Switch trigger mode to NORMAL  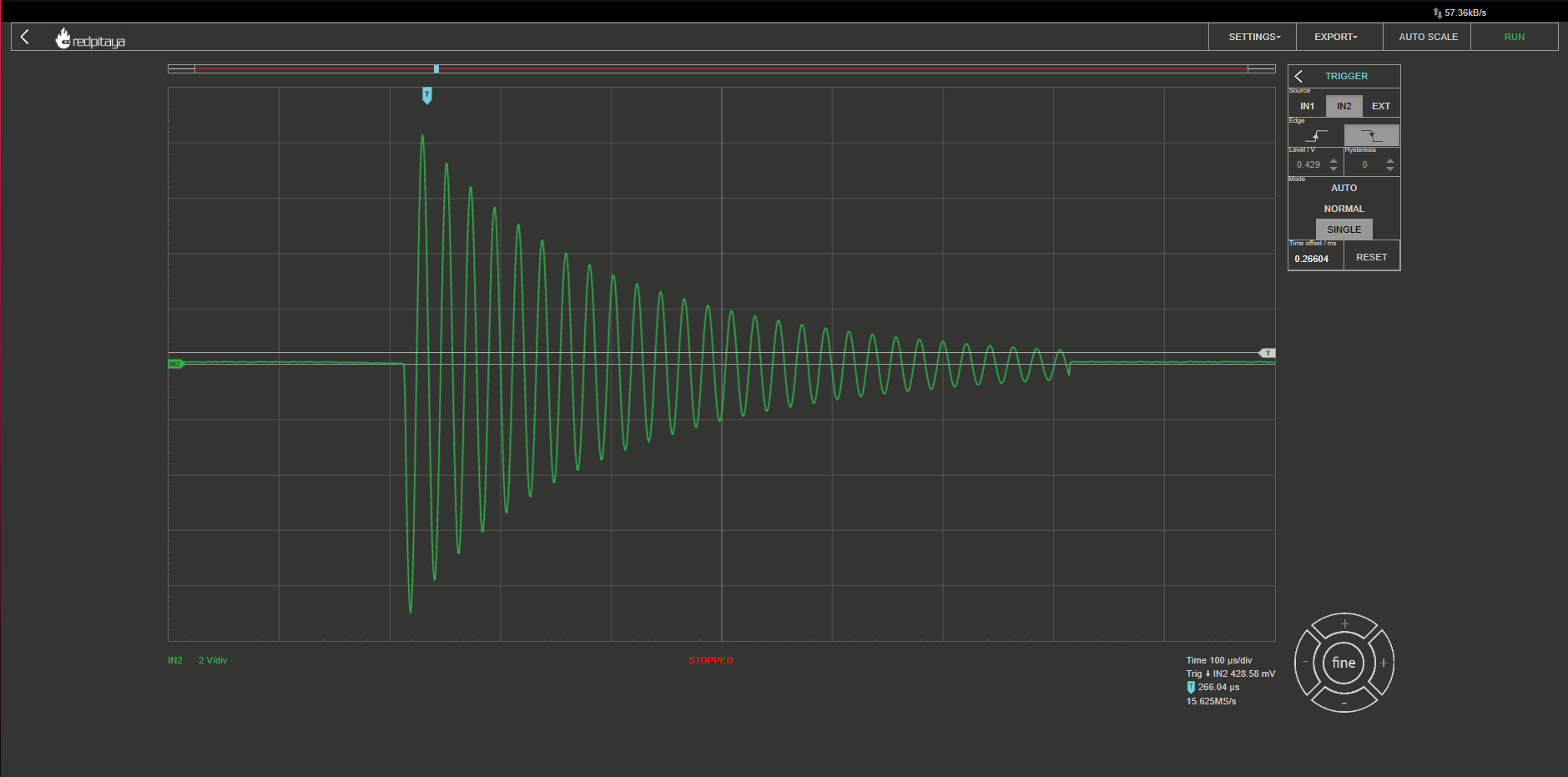(1344, 209)
